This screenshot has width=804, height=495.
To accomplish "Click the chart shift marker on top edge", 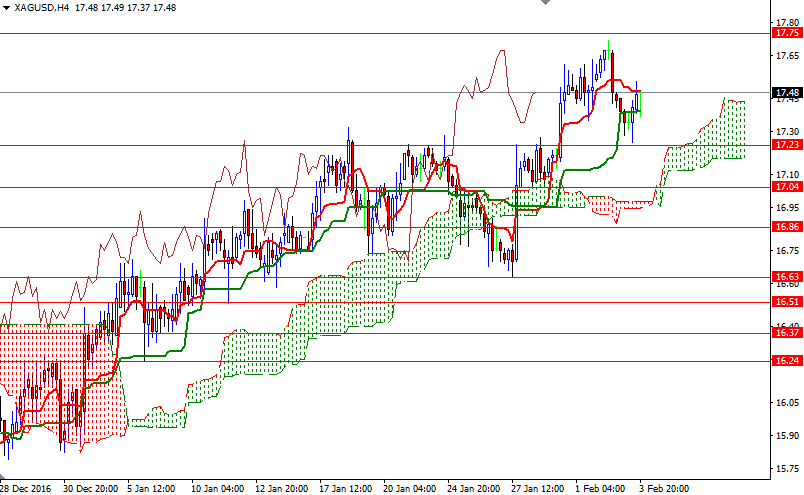I will 545,2.
